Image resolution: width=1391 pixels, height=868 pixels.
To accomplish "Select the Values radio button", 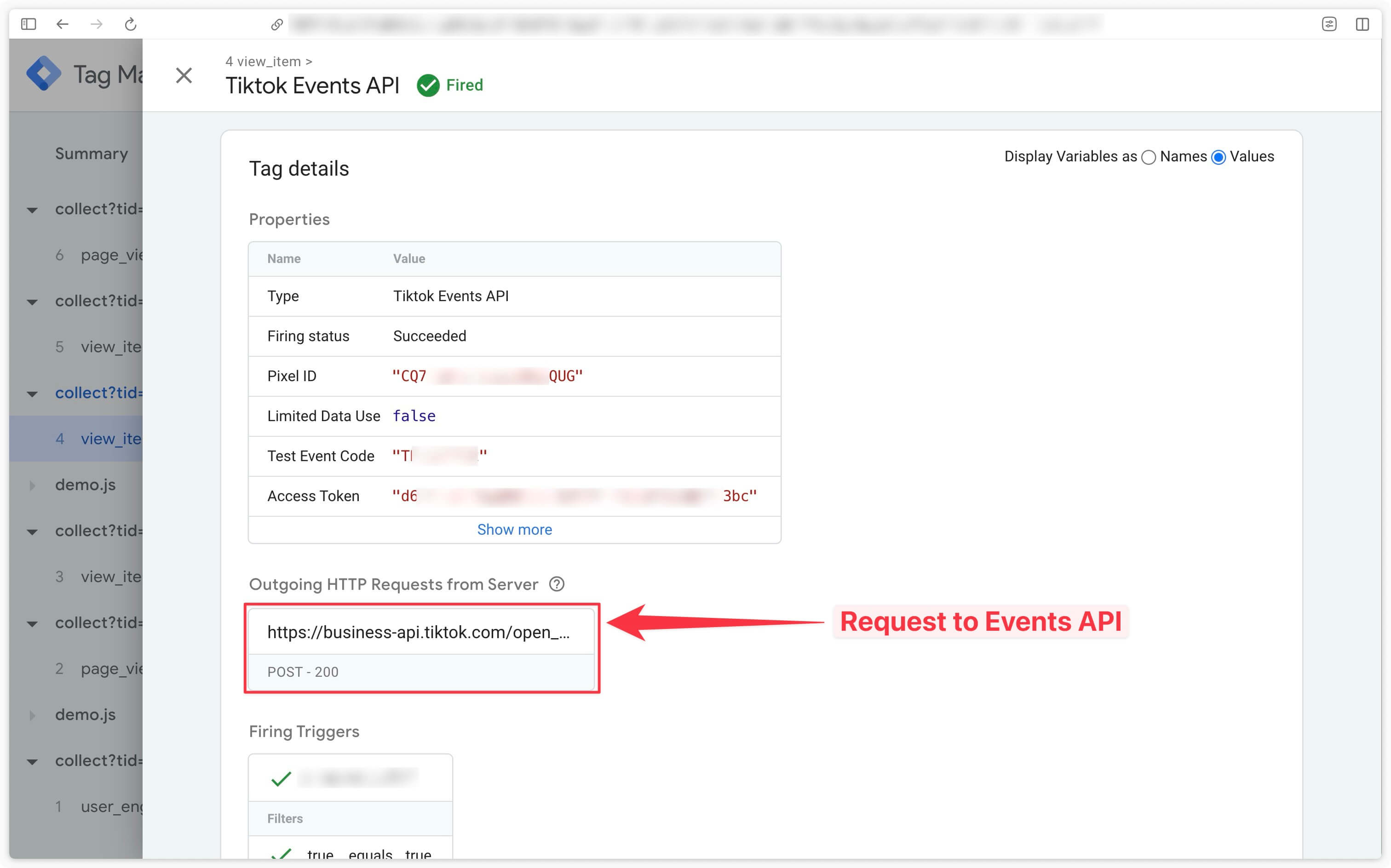I will pos(1218,157).
